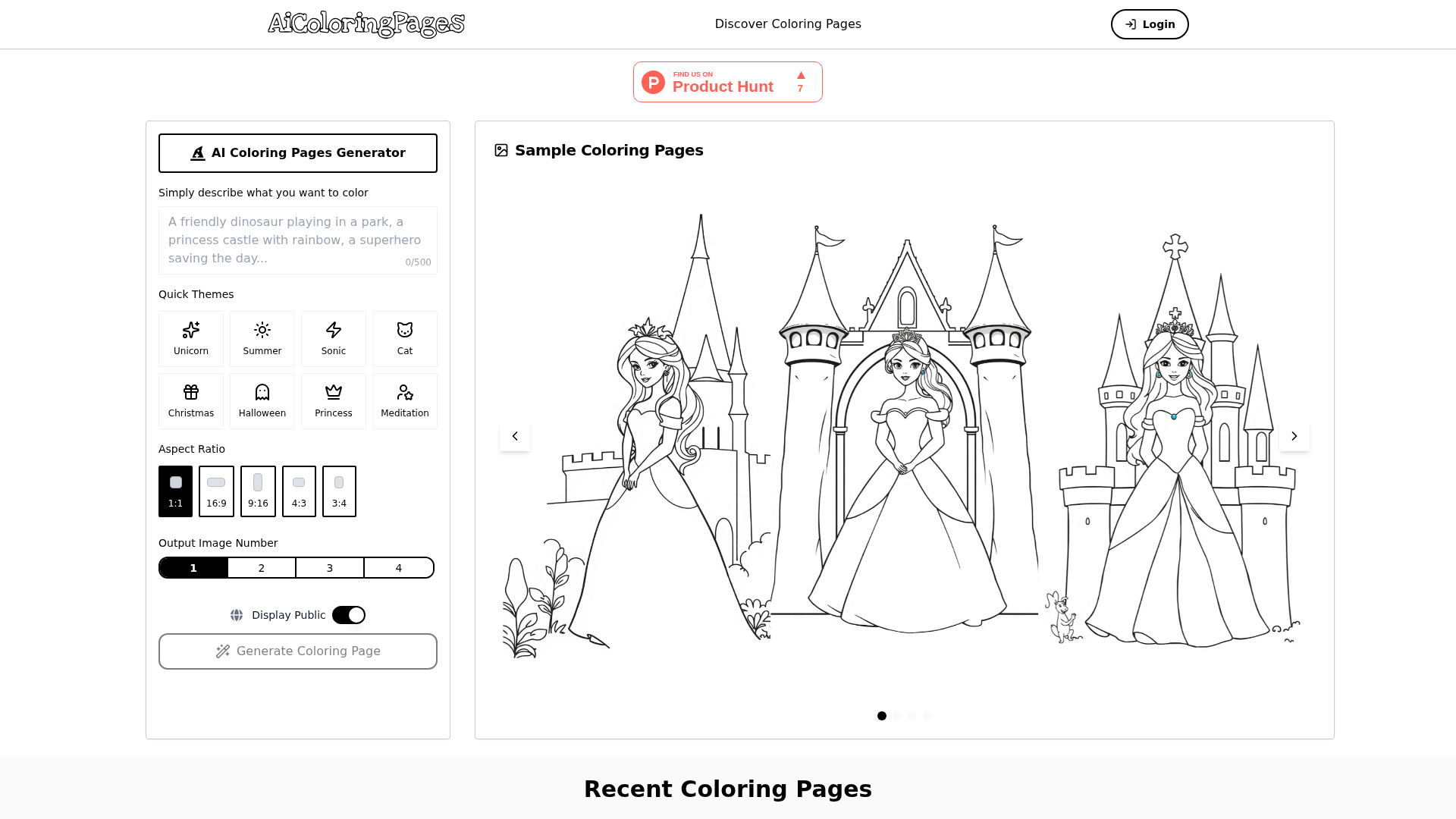Pick the Sonic lightning theme

tap(334, 338)
